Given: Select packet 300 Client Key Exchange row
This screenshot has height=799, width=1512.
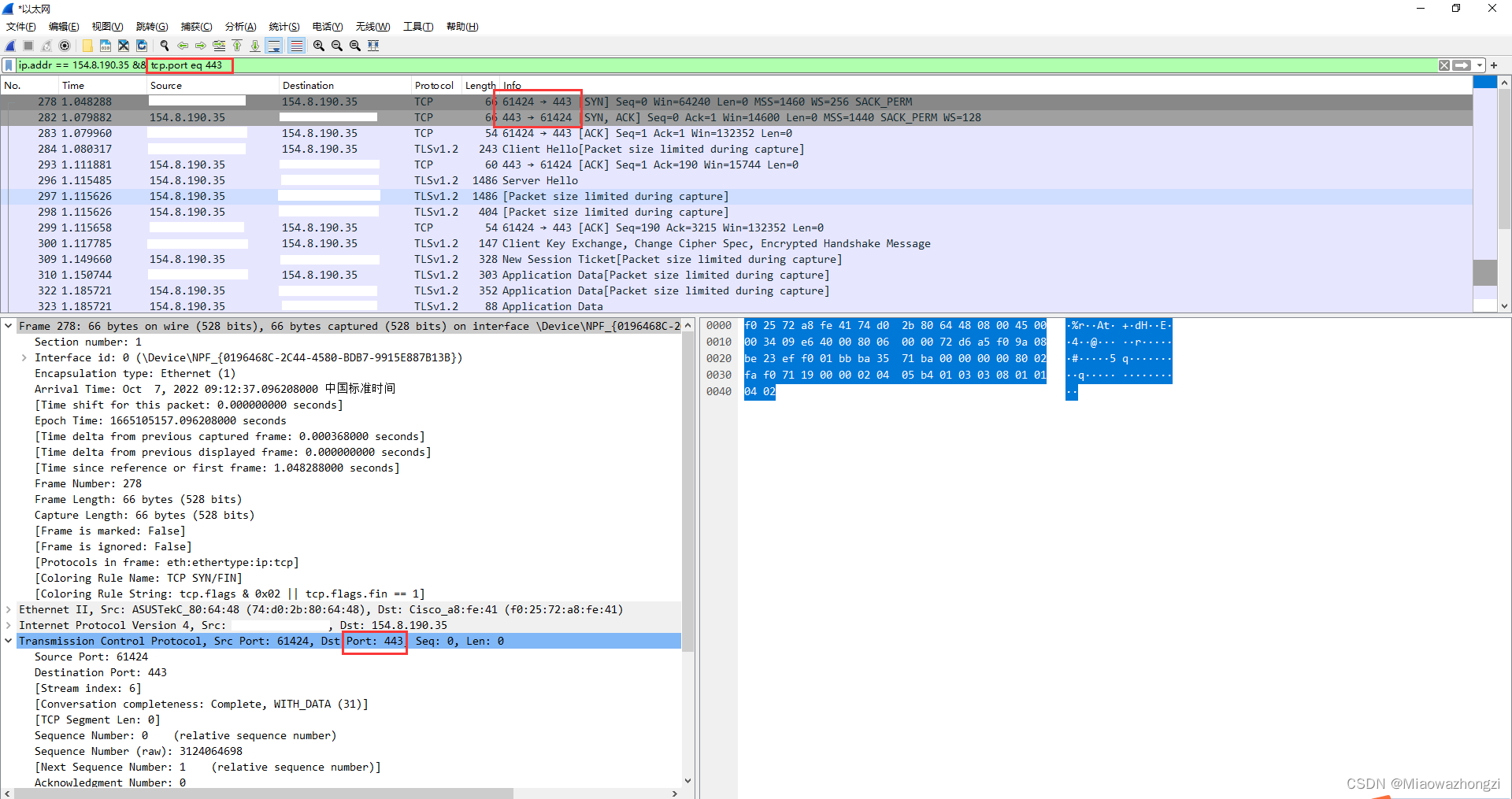Looking at the screenshot, I should [x=736, y=243].
